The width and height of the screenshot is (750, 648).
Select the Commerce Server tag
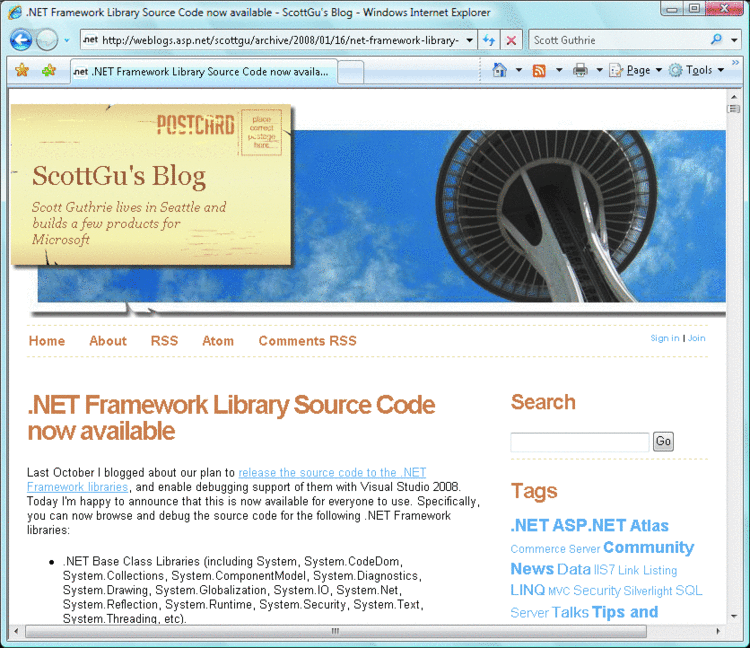point(555,549)
